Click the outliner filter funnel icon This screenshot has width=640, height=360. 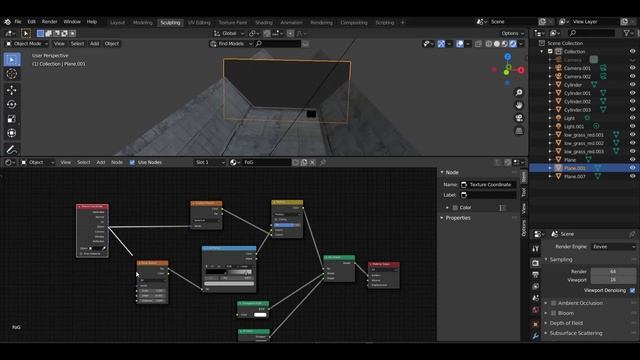627,33
